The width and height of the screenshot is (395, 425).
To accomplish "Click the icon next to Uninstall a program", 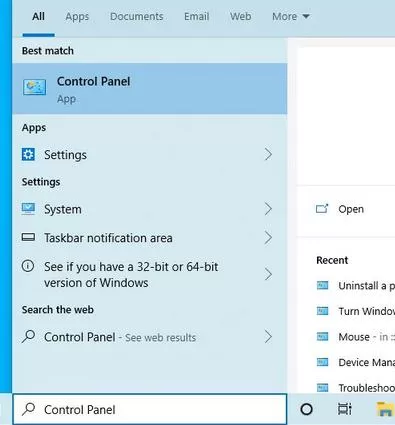I will [x=322, y=285].
